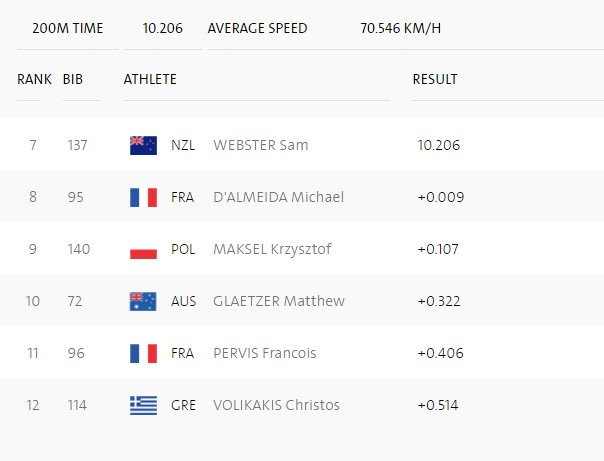
Task: Click the 70.546 KM/H average speed value
Action: 400,27
